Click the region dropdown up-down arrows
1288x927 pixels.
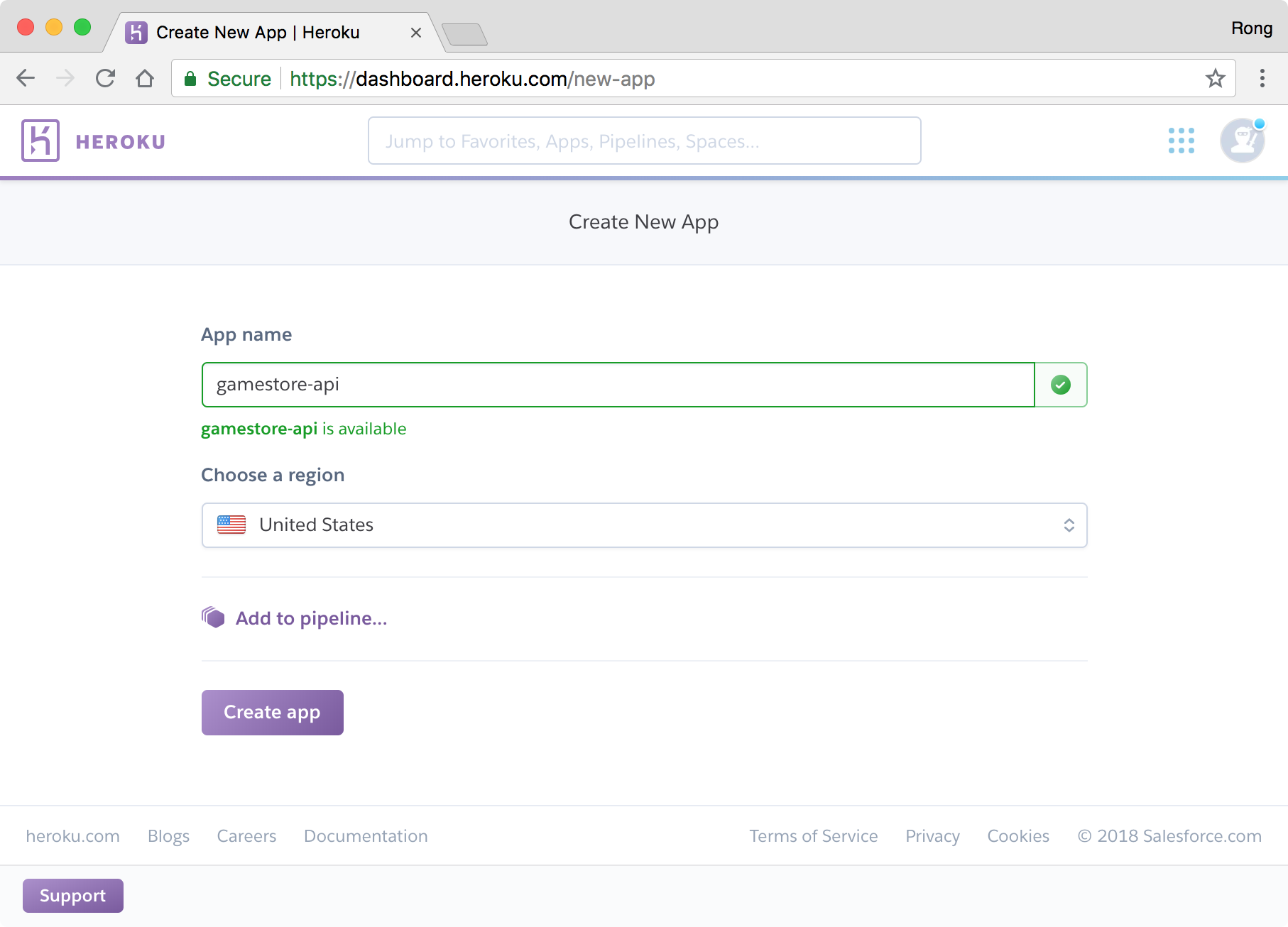1069,525
